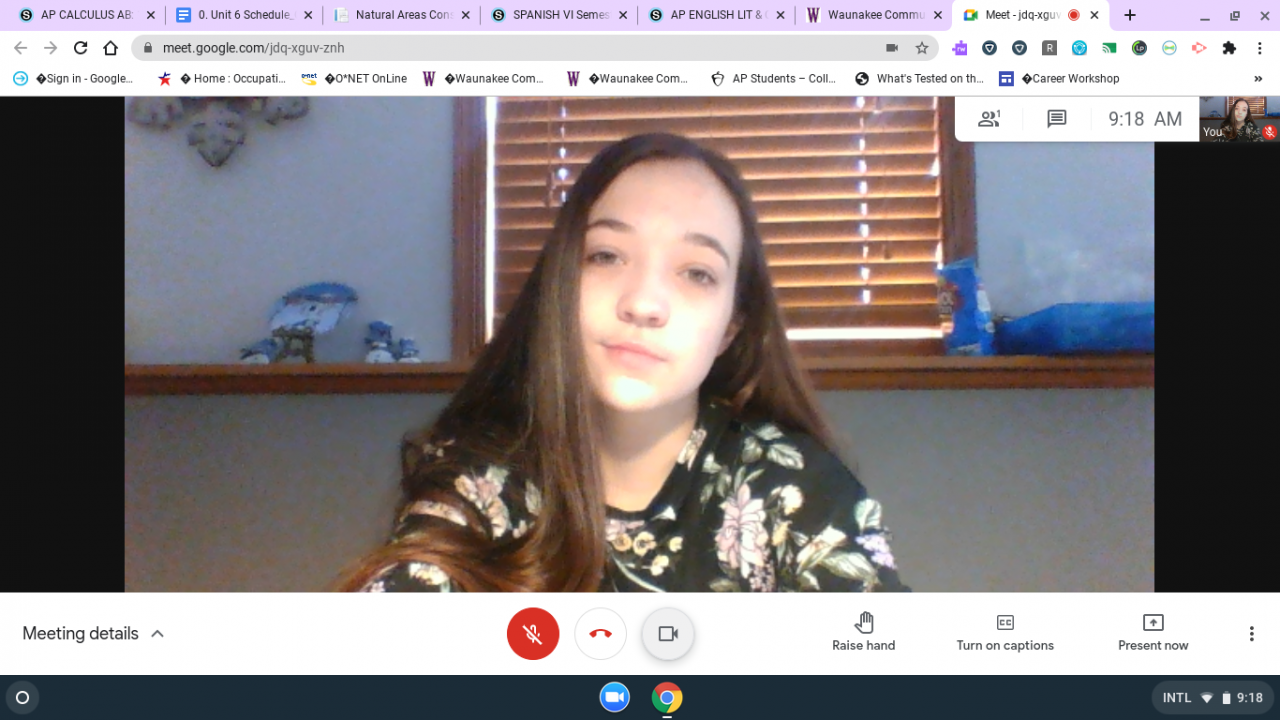Turn on captions
1280x720 pixels.
pyautogui.click(x=1005, y=633)
